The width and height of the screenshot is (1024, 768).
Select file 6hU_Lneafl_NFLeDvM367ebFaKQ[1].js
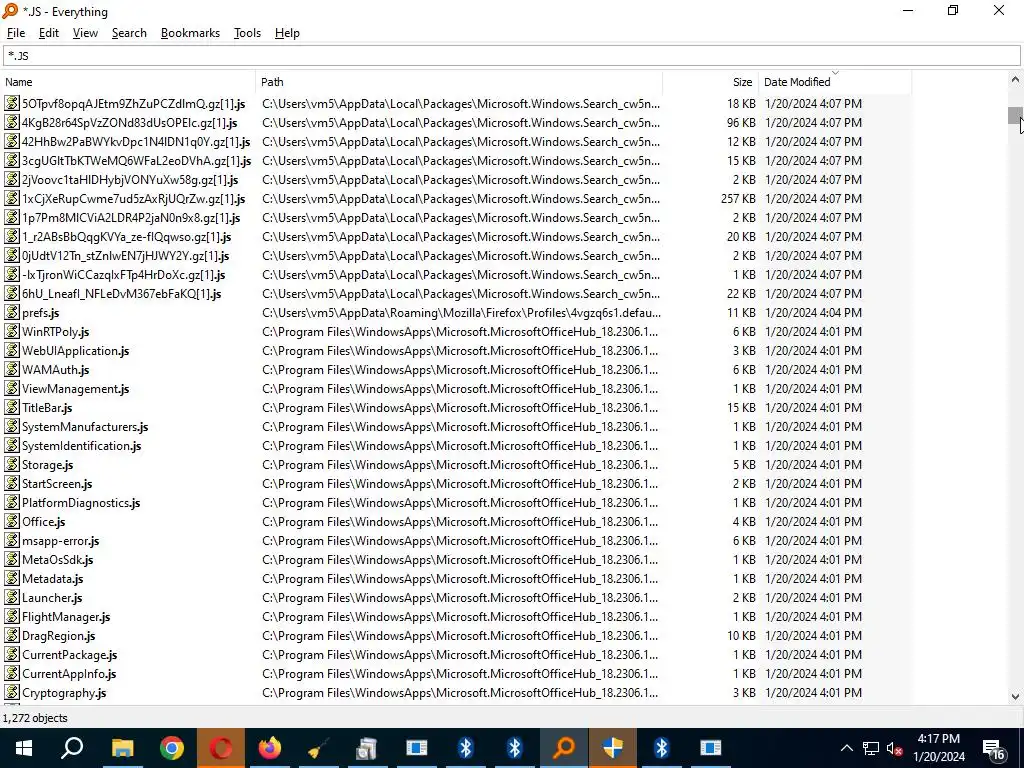tap(121, 294)
